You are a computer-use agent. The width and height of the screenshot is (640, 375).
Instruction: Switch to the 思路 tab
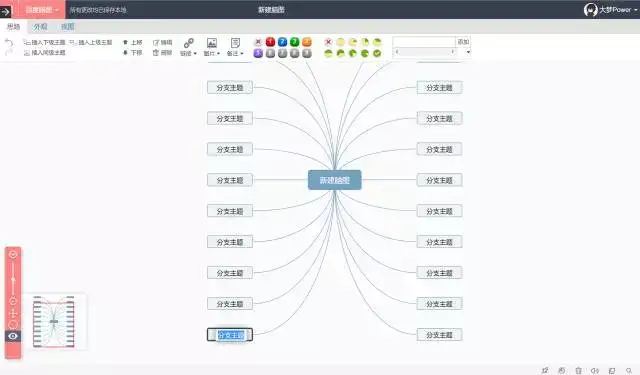click(13, 27)
